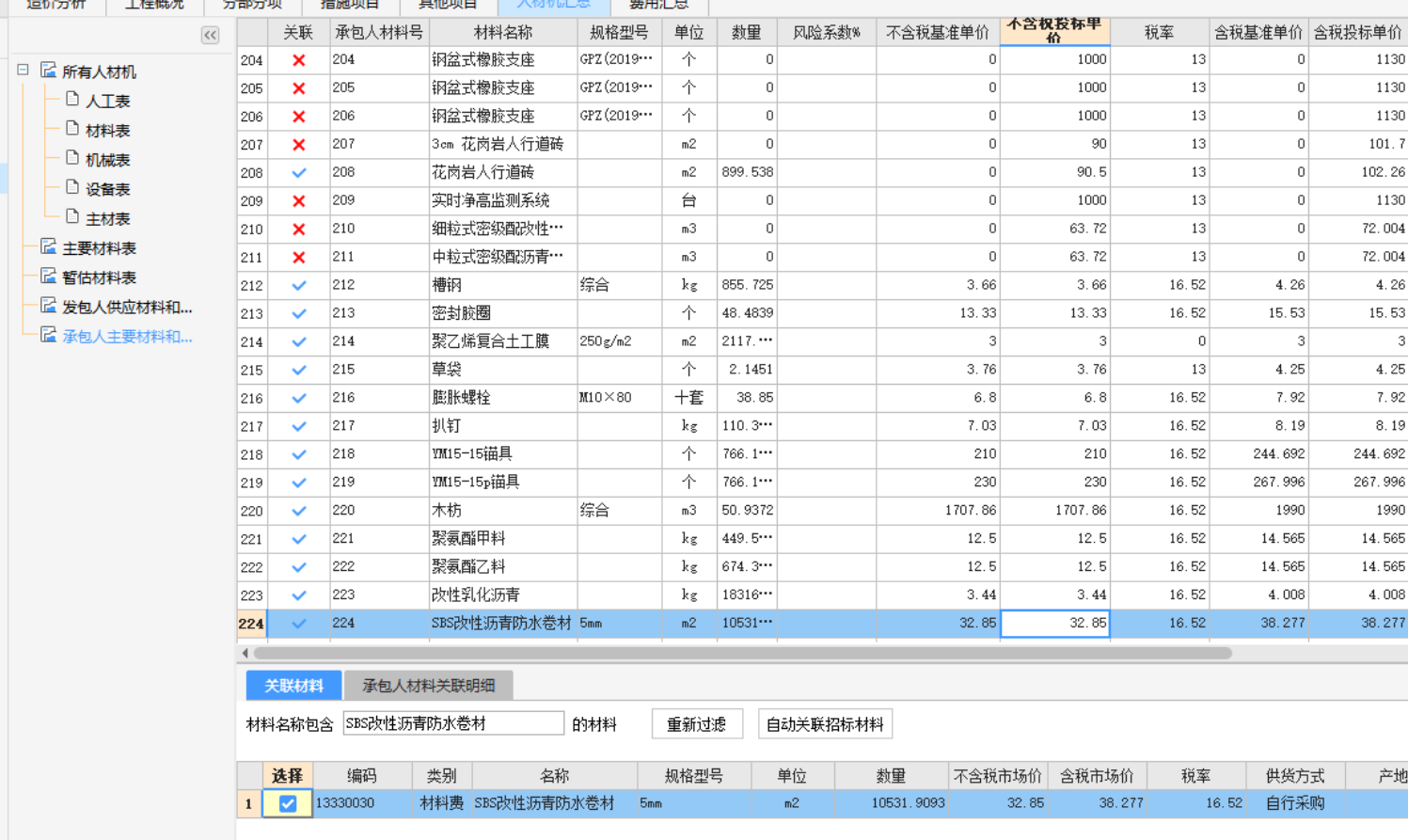Viewport: 1408px width, 840px height.
Task: Click the 材料名称 column header
Action: [x=502, y=32]
